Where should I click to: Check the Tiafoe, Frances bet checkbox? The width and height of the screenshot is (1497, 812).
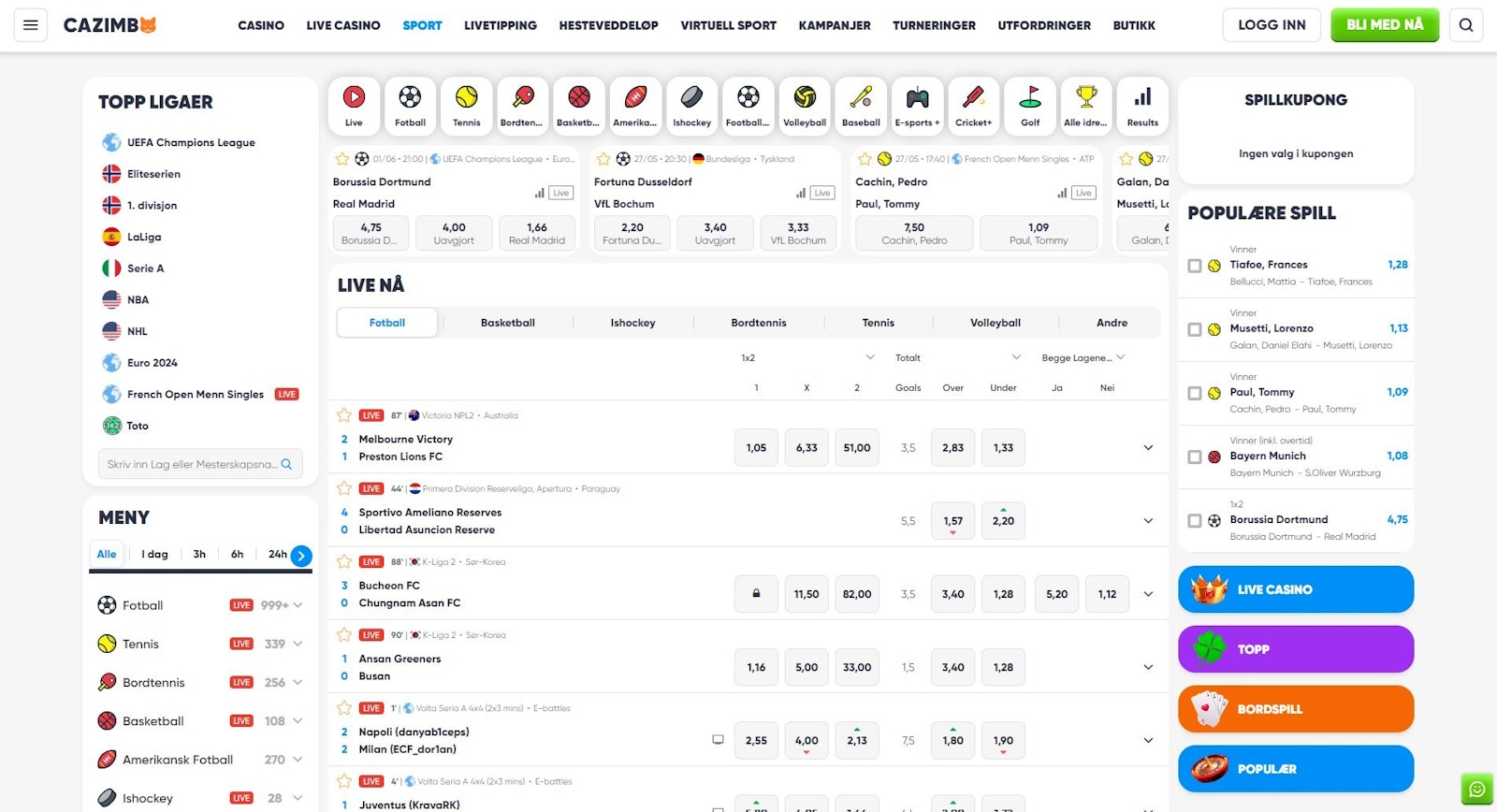pyautogui.click(x=1195, y=266)
